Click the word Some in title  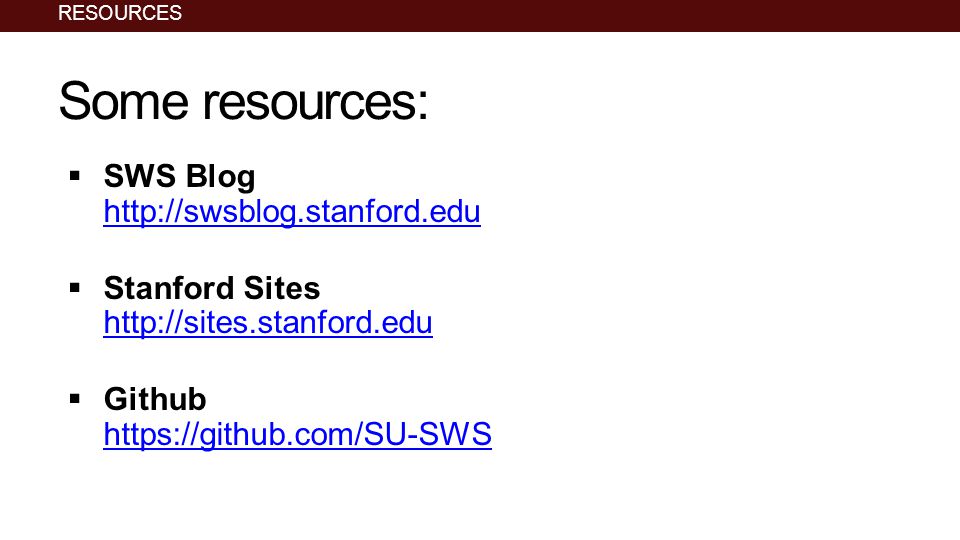[x=124, y=101]
